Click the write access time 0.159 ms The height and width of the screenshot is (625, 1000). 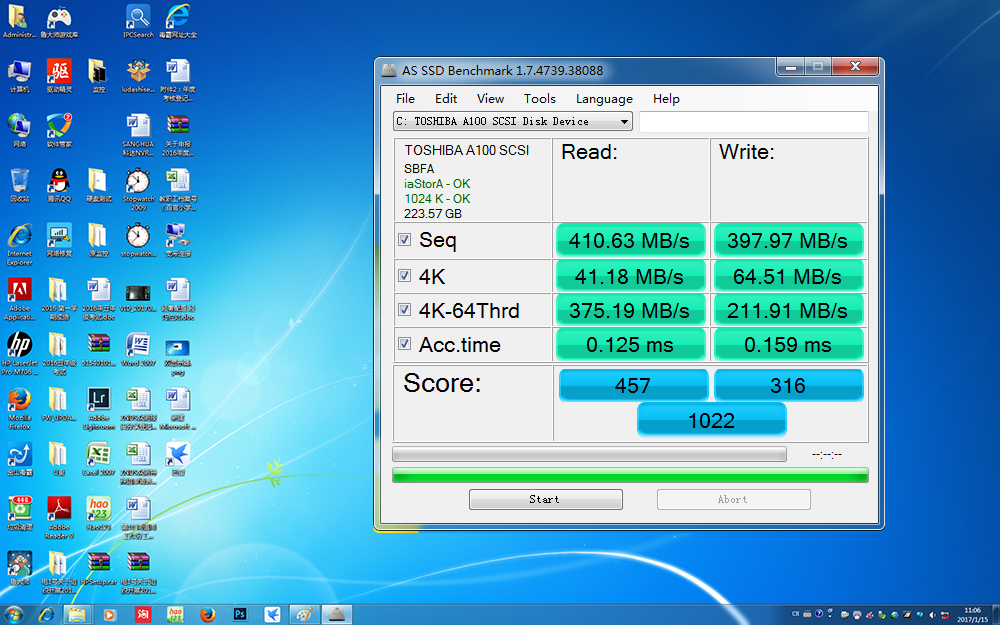click(788, 344)
